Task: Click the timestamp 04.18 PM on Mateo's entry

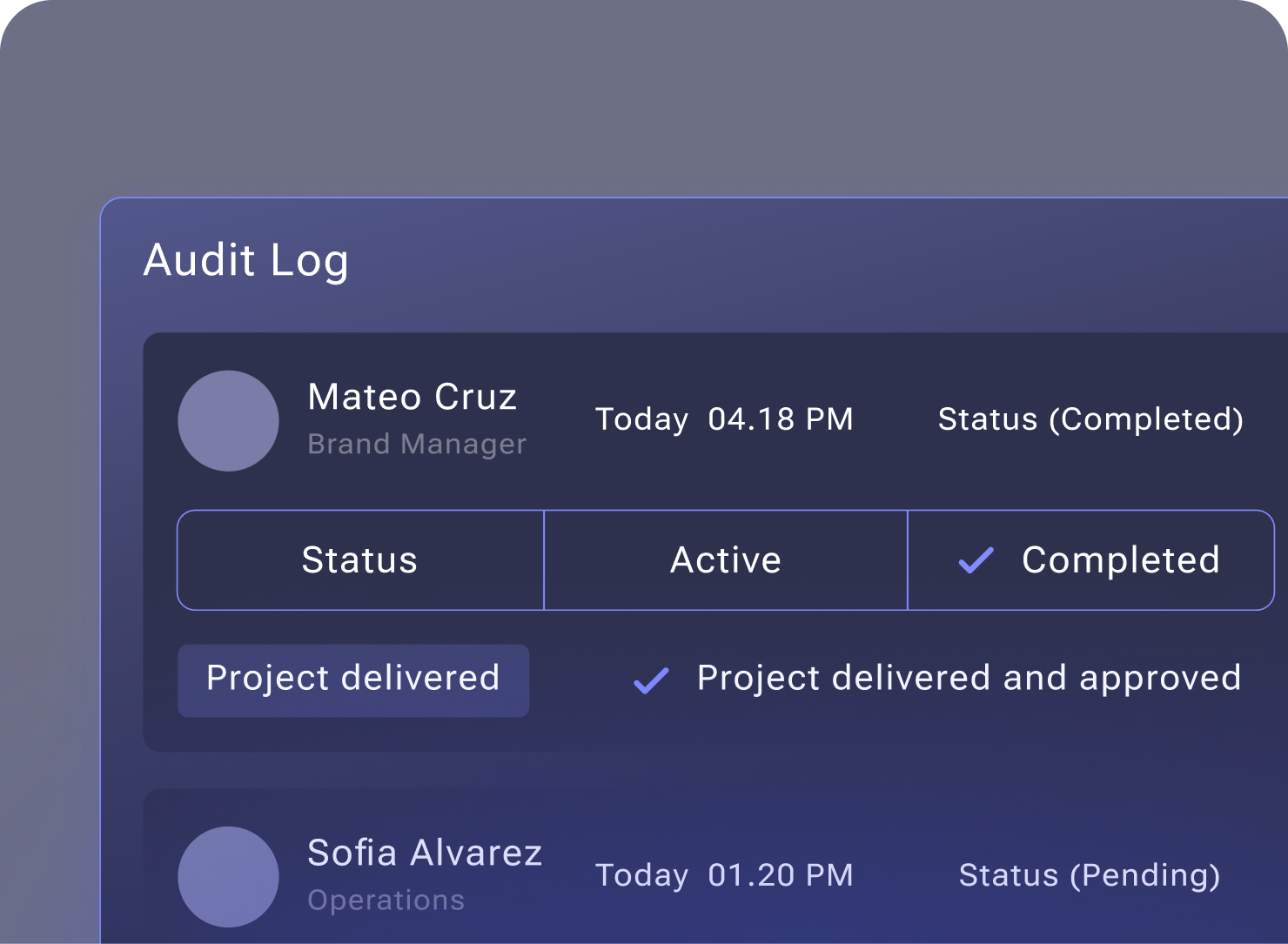Action: click(779, 419)
